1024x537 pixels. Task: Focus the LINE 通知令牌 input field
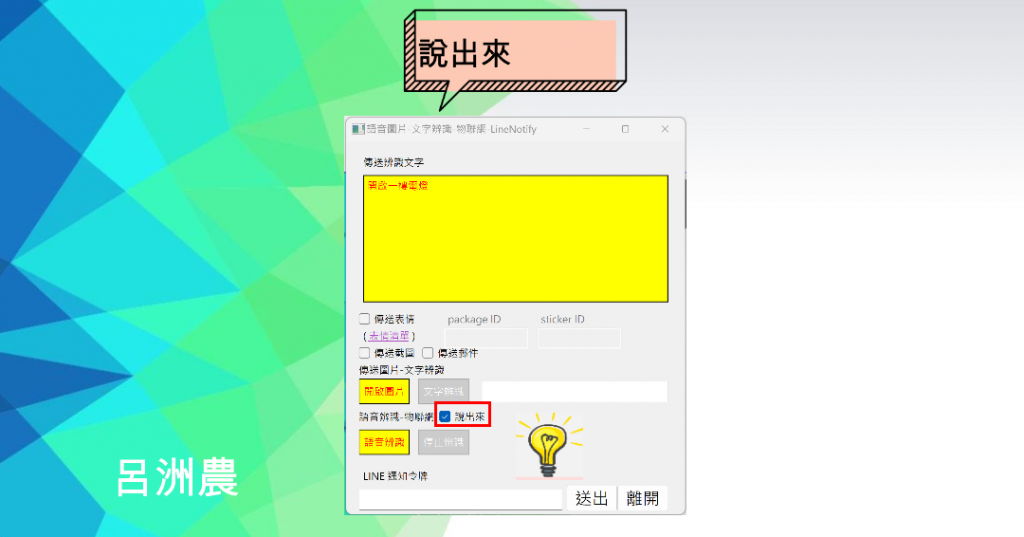[x=460, y=499]
